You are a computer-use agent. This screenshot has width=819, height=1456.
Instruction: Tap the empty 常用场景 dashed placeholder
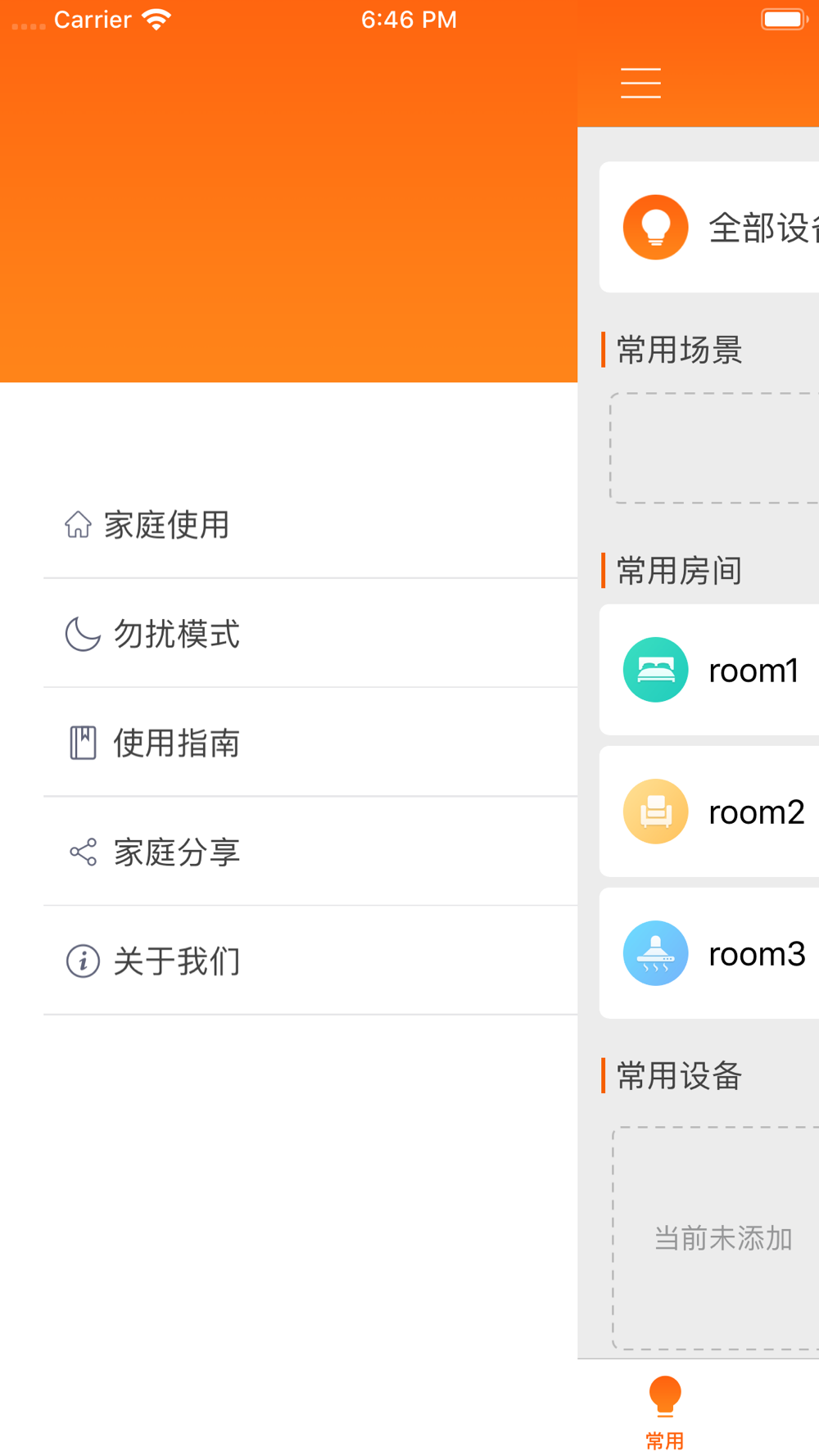[x=714, y=448]
